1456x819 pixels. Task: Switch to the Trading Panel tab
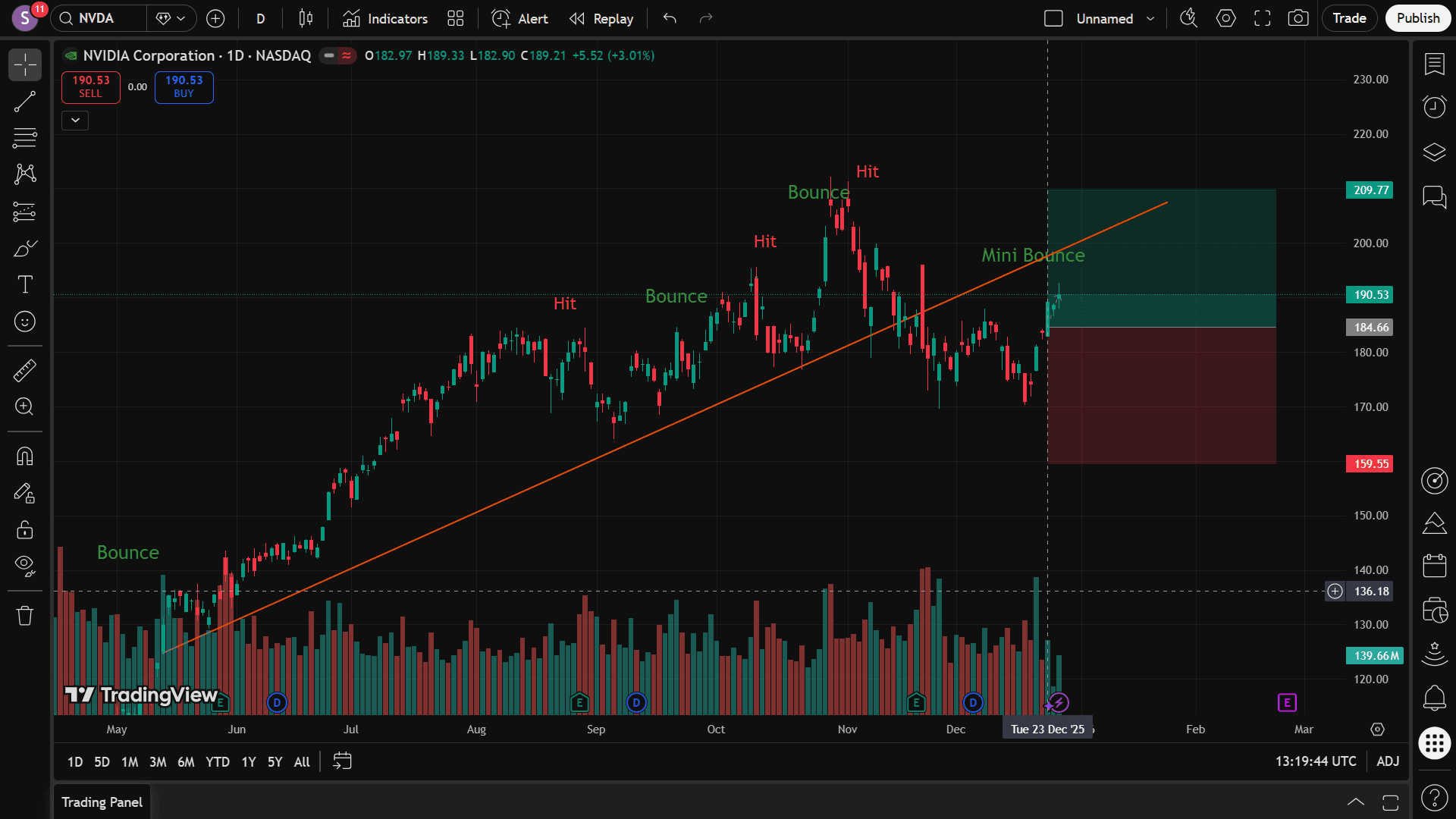tap(102, 802)
